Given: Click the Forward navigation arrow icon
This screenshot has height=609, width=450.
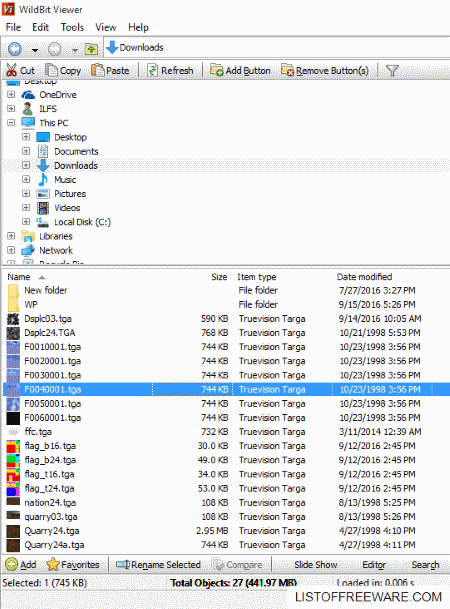Looking at the screenshot, I should pos(54,49).
